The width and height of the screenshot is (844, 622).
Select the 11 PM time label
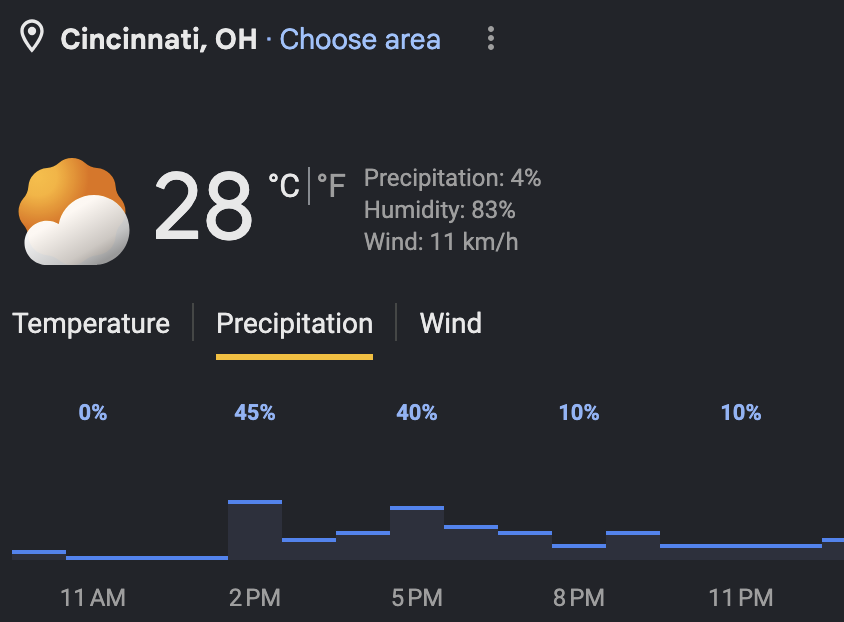click(741, 598)
